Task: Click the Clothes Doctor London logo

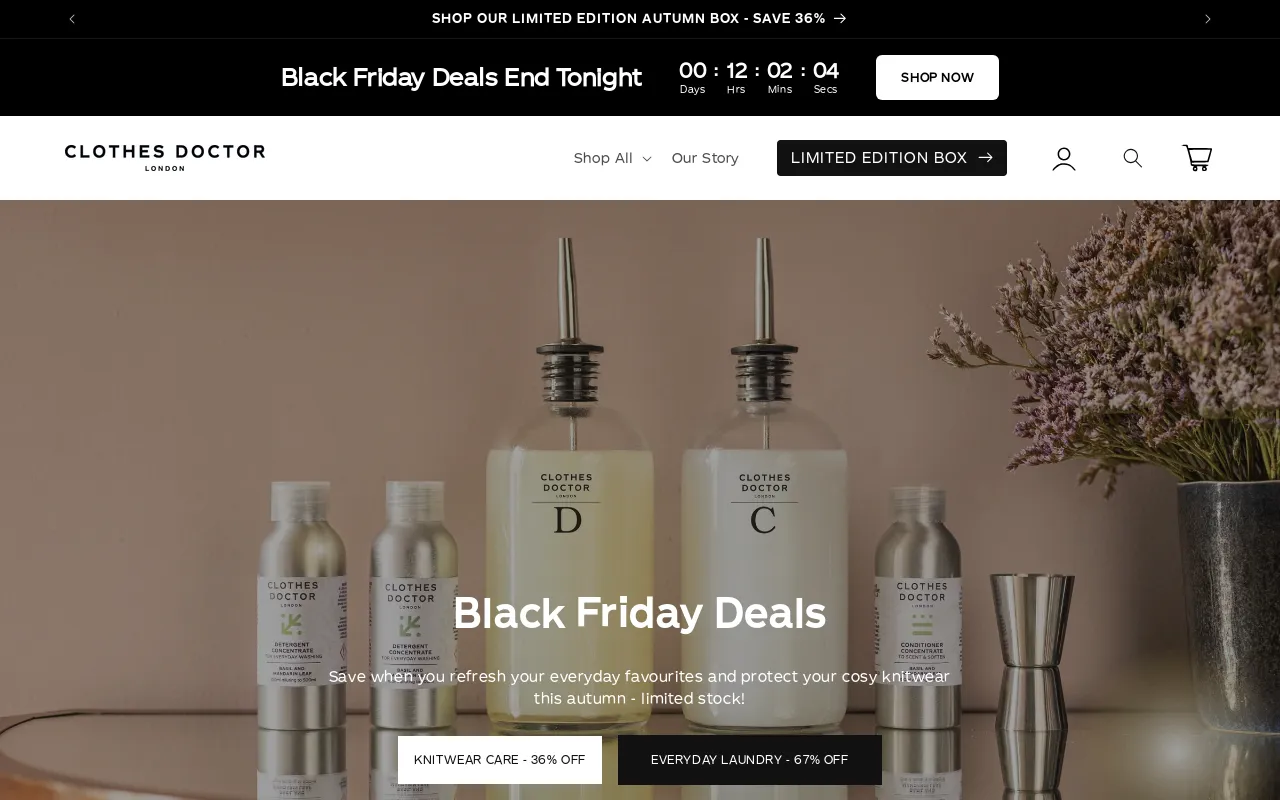Action: (x=165, y=158)
